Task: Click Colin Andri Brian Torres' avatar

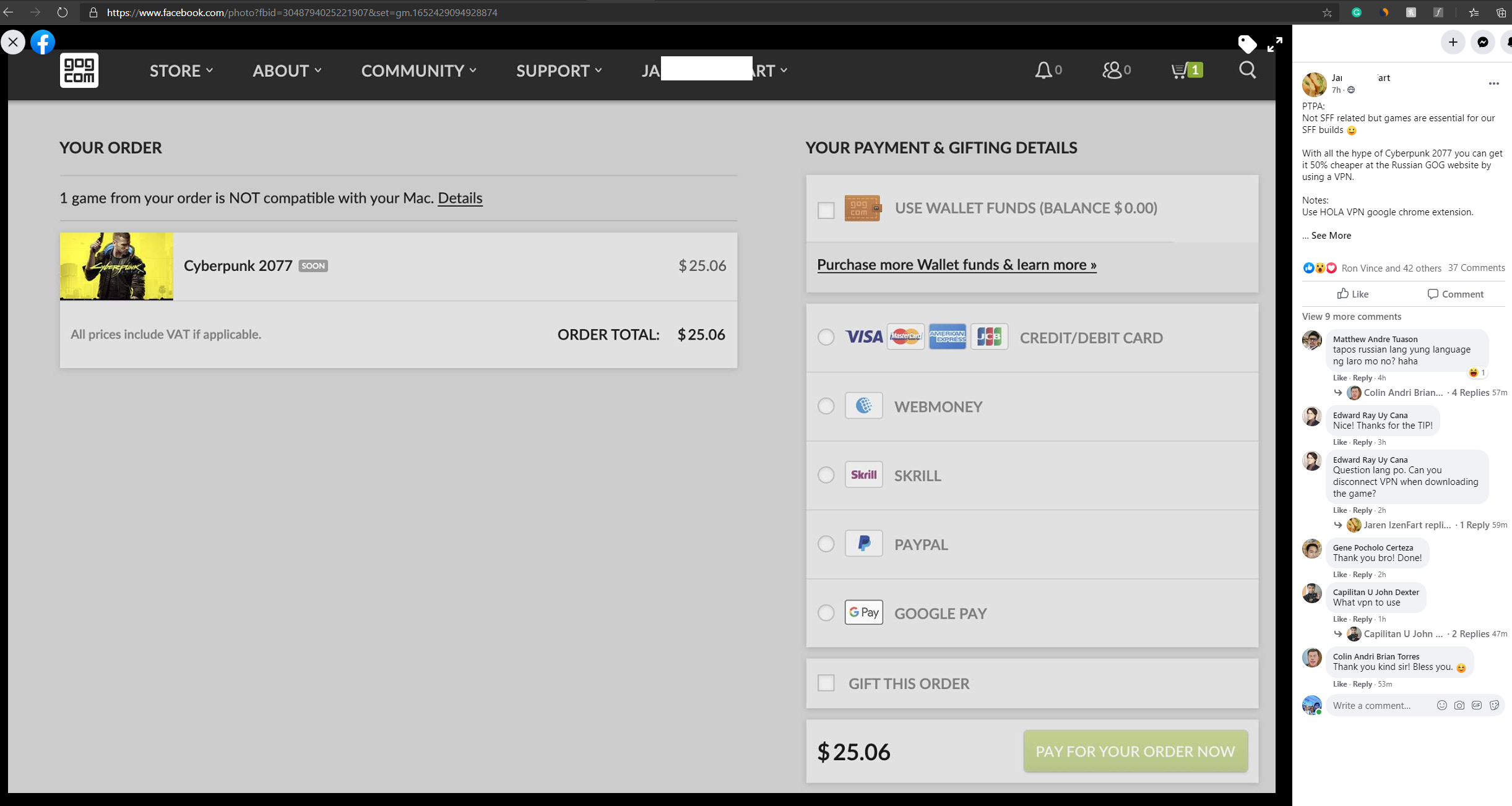Action: [1312, 658]
